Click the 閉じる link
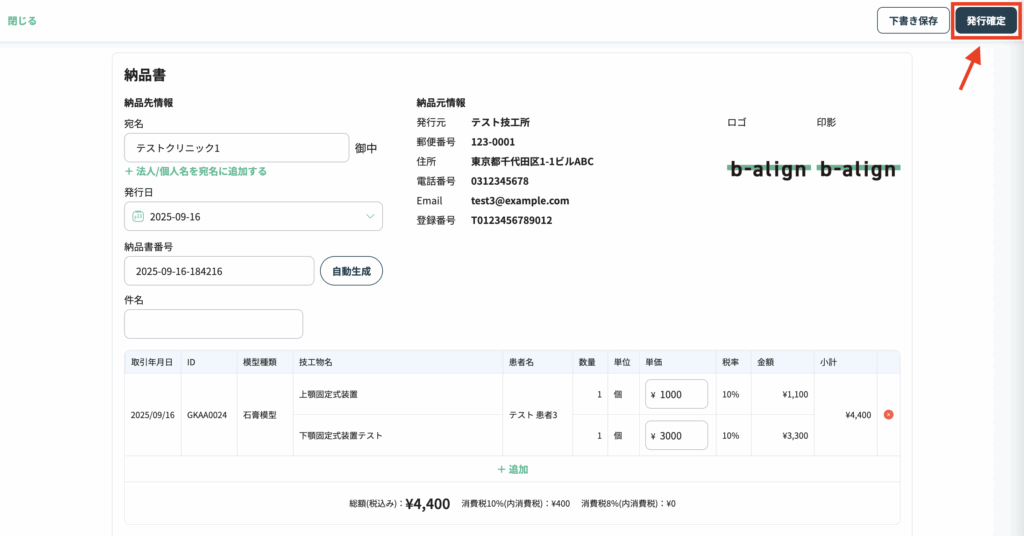The height and width of the screenshot is (536, 1024). [x=22, y=21]
